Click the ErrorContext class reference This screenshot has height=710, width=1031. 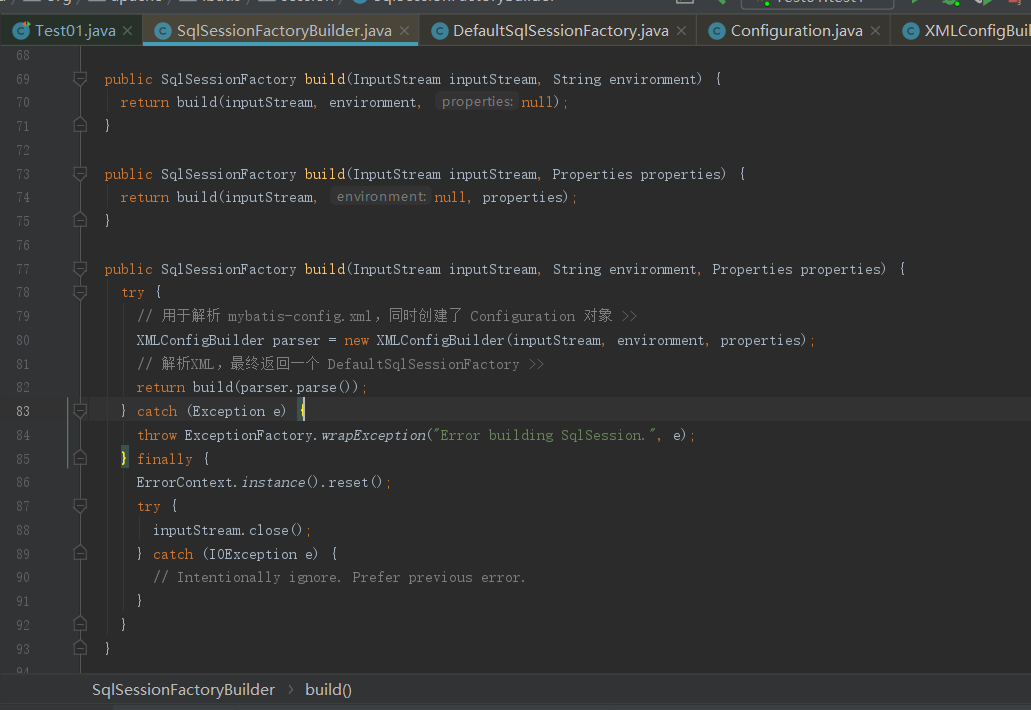(184, 483)
